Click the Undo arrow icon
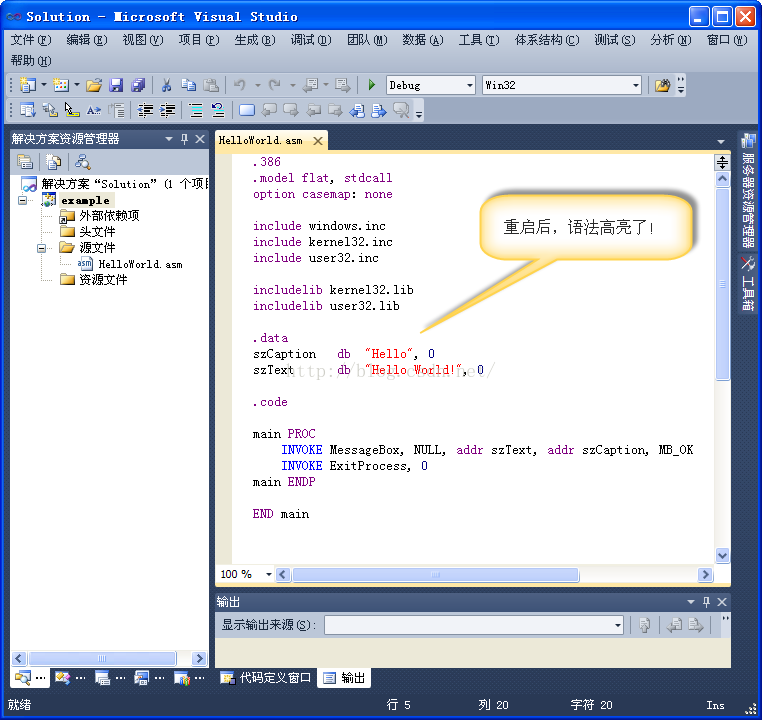Screen dimensions: 762x720 pyautogui.click(x=240, y=86)
